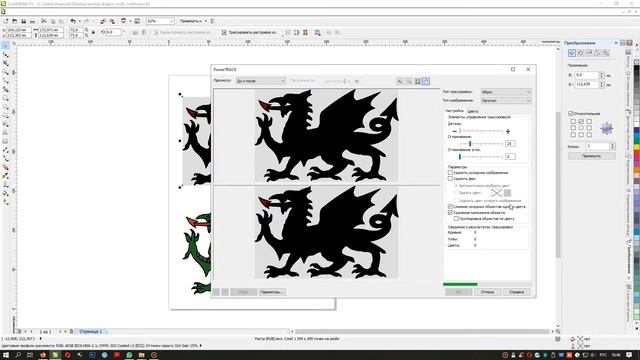The width and height of the screenshot is (640, 360).
Task: Click the Open file toolbar icon
Action: point(15,21)
